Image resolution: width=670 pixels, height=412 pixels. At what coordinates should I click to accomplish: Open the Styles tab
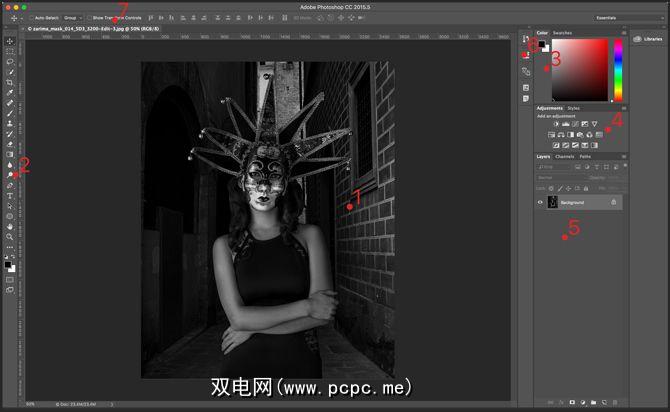[573, 107]
